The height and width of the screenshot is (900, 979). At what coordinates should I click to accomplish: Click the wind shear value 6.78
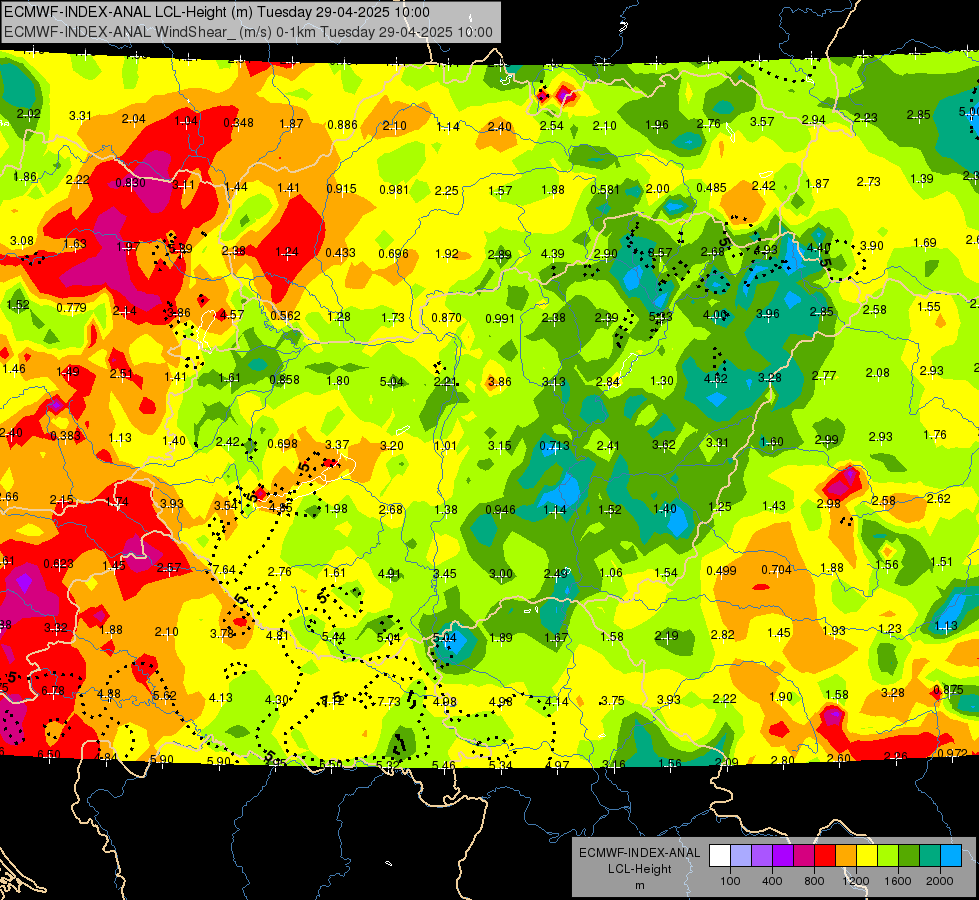[x=52, y=690]
